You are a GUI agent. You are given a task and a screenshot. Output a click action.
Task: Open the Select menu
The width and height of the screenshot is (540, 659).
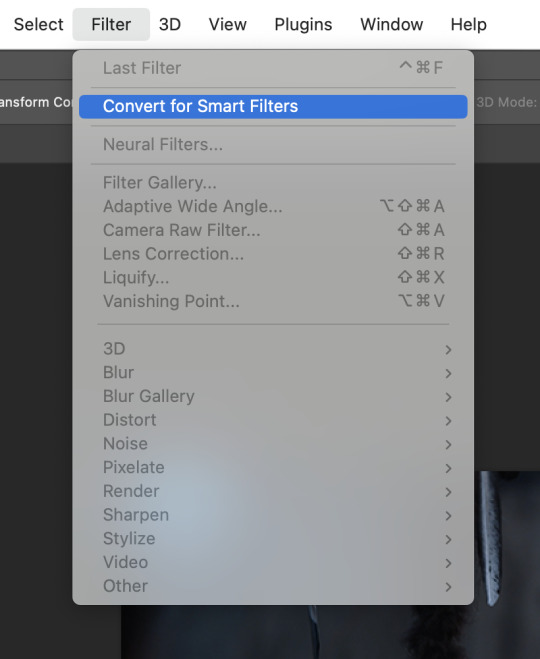[x=38, y=24]
